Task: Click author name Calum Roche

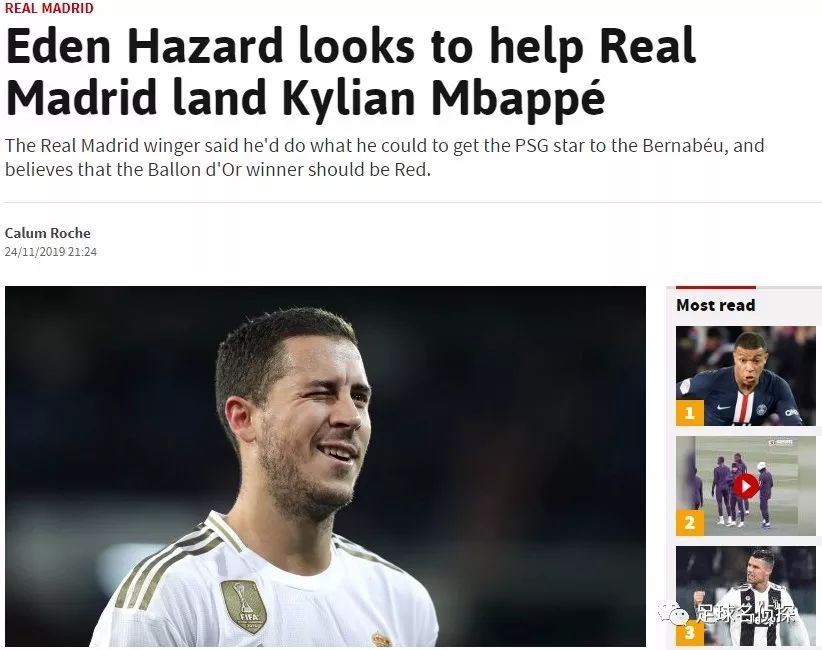Action: pos(48,233)
